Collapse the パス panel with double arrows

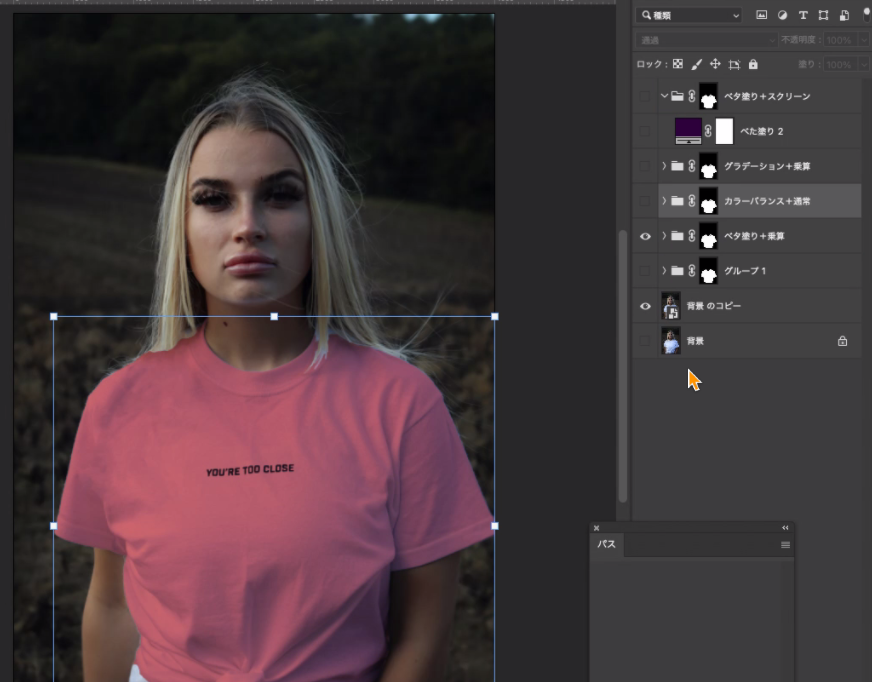pyautogui.click(x=785, y=527)
